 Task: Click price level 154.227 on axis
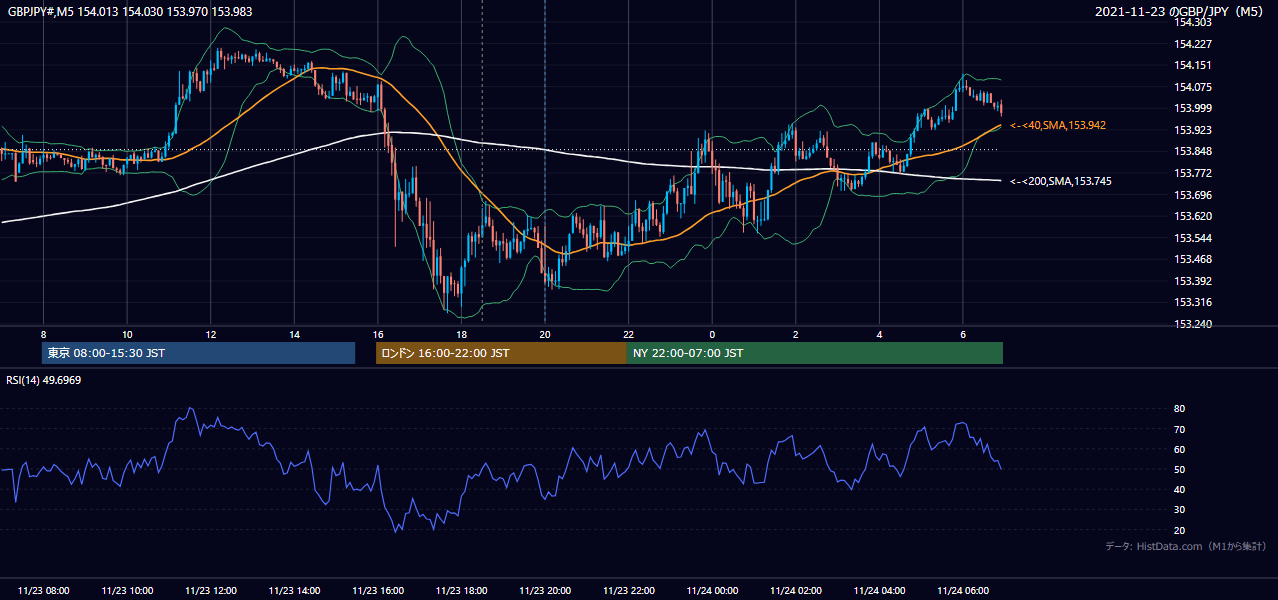pos(1193,44)
